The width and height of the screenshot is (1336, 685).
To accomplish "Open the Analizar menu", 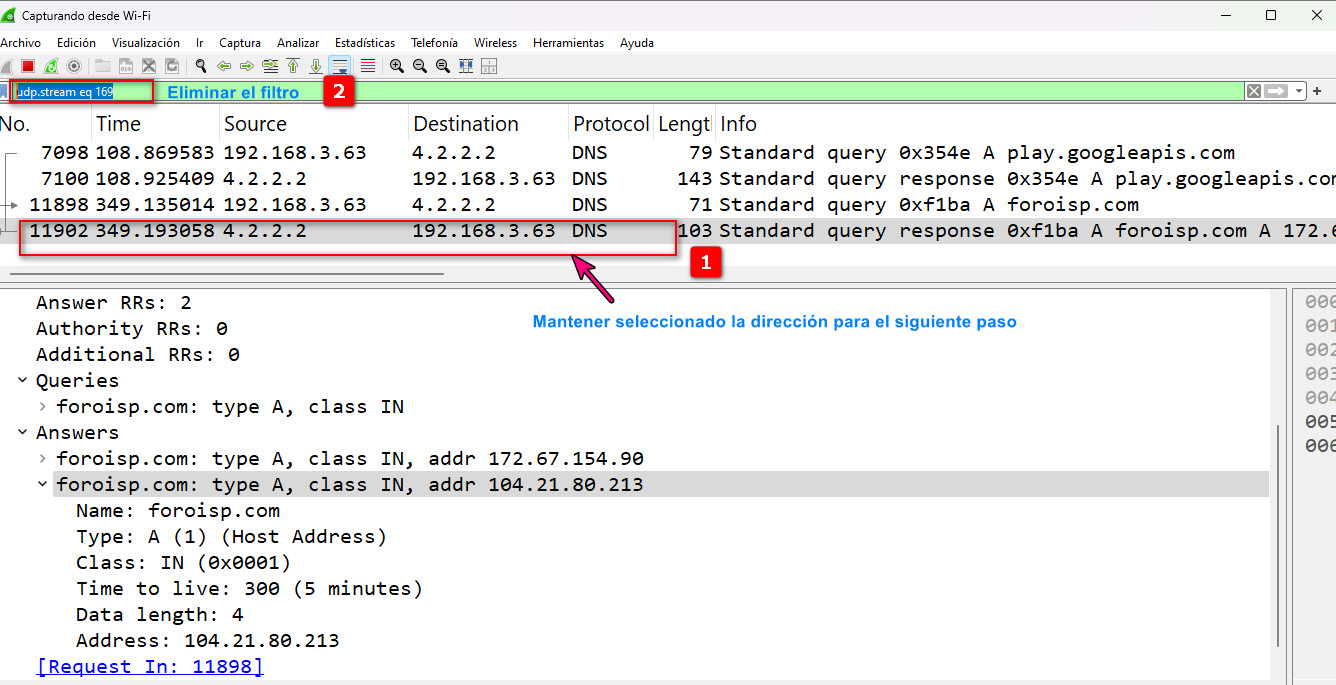I will tap(298, 43).
